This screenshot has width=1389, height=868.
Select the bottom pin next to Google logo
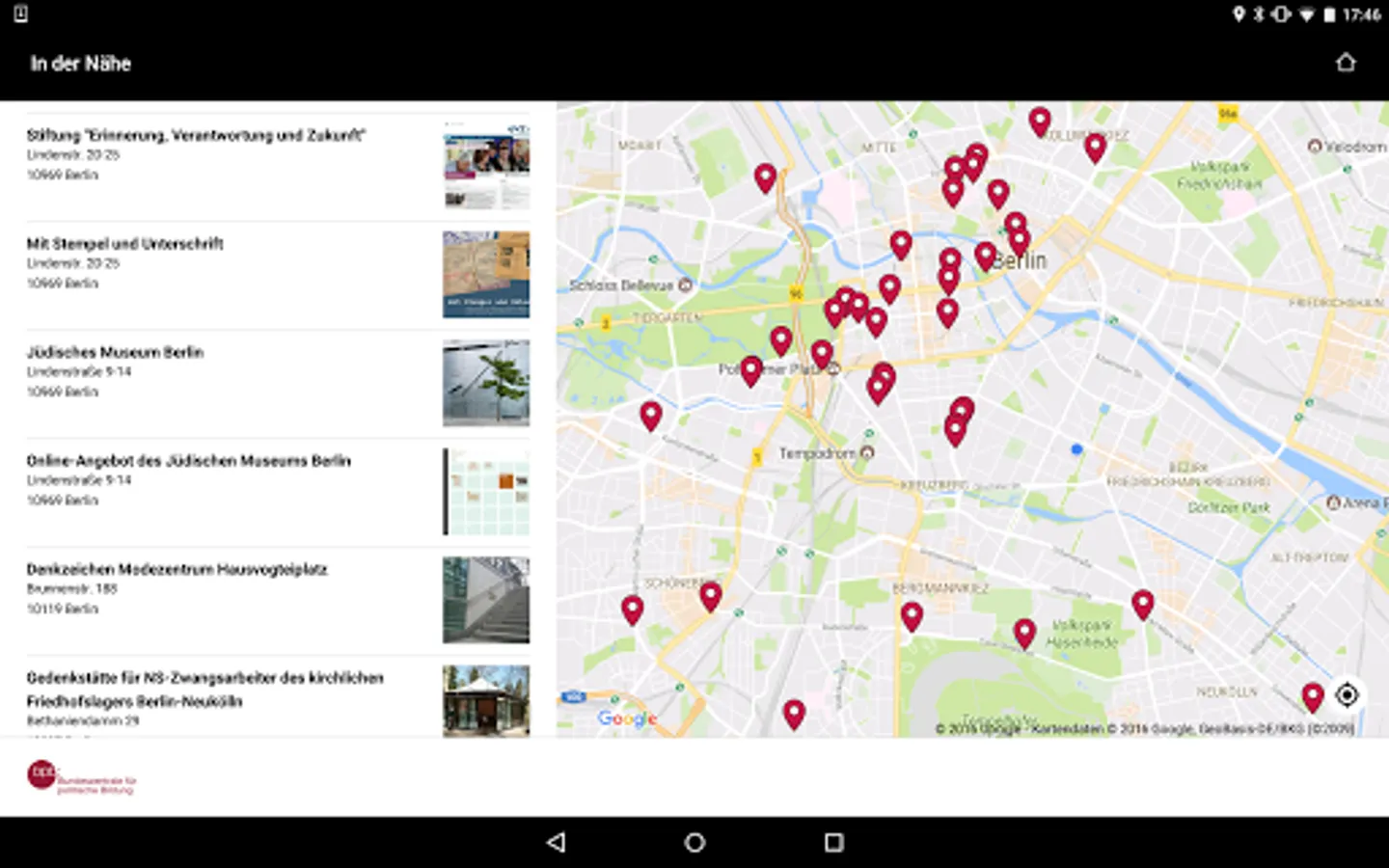(x=794, y=713)
